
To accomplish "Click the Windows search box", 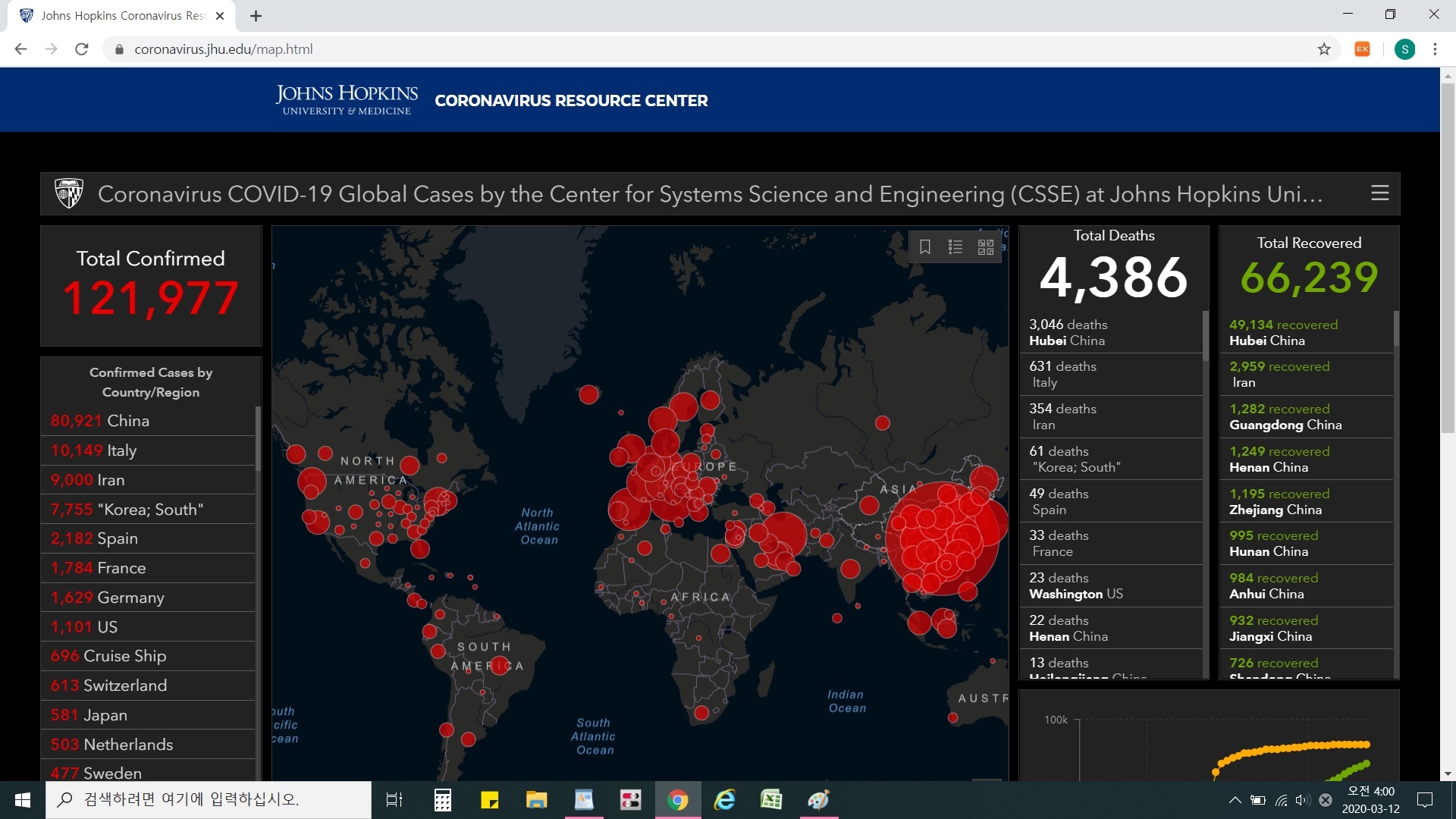I will click(209, 800).
